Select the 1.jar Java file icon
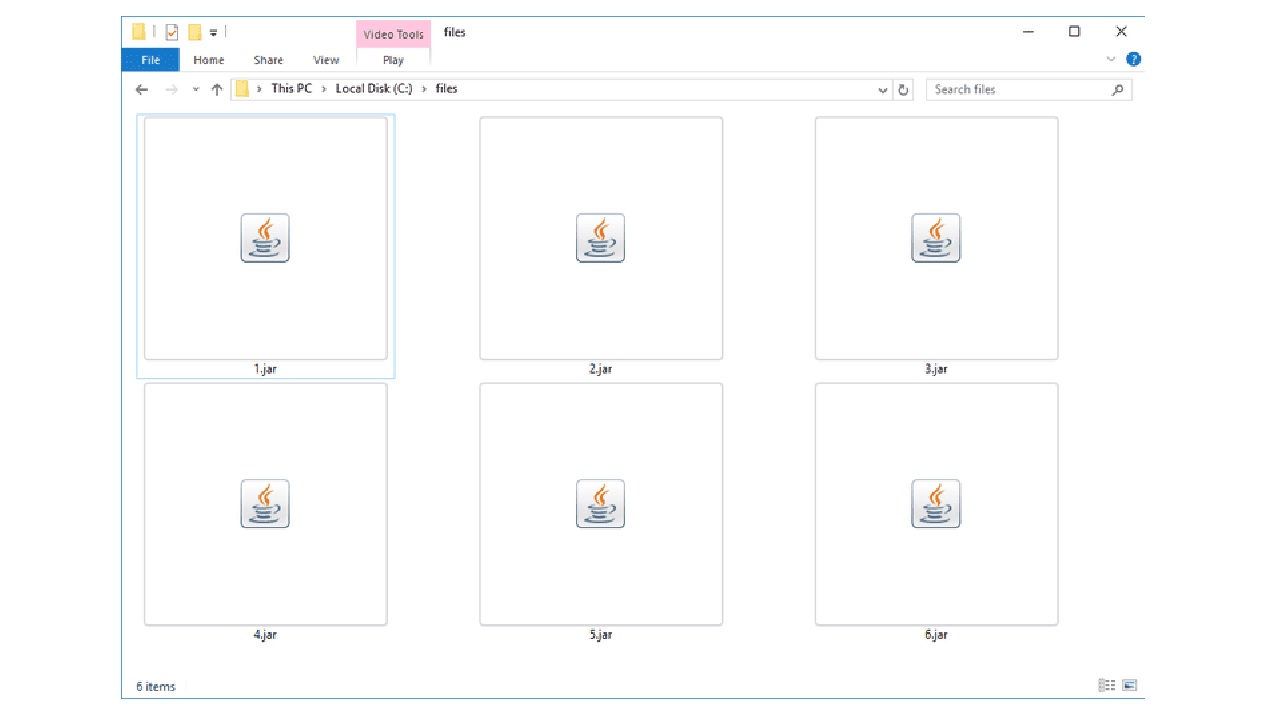 [x=265, y=238]
